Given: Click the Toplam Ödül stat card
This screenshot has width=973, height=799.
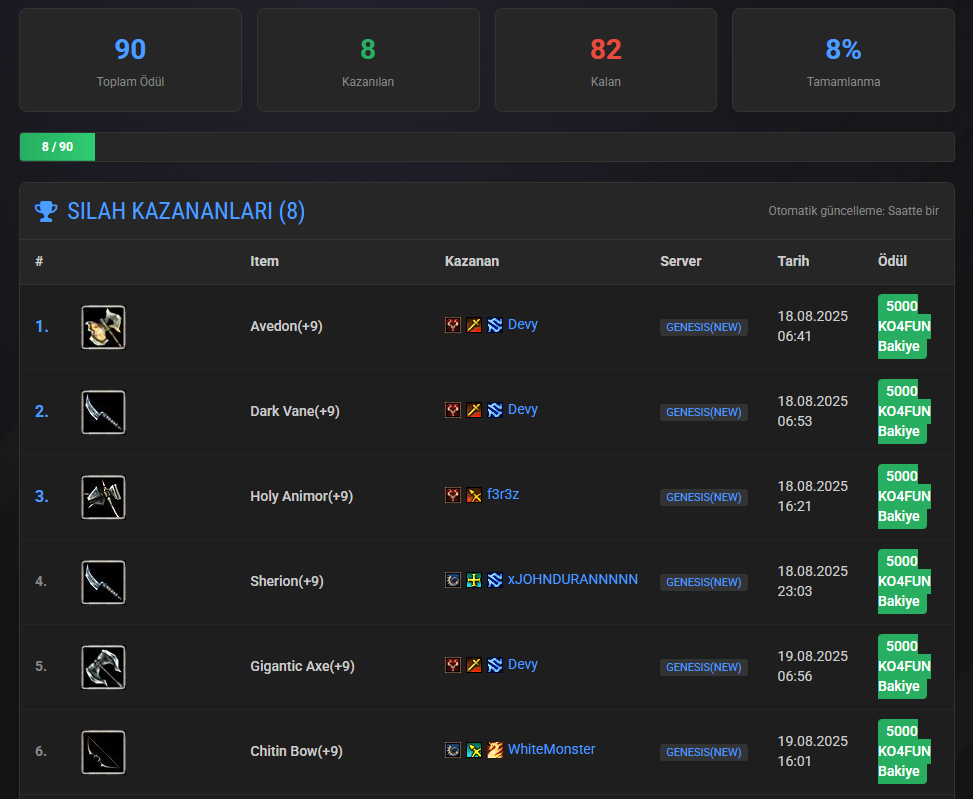Looking at the screenshot, I should 130,60.
